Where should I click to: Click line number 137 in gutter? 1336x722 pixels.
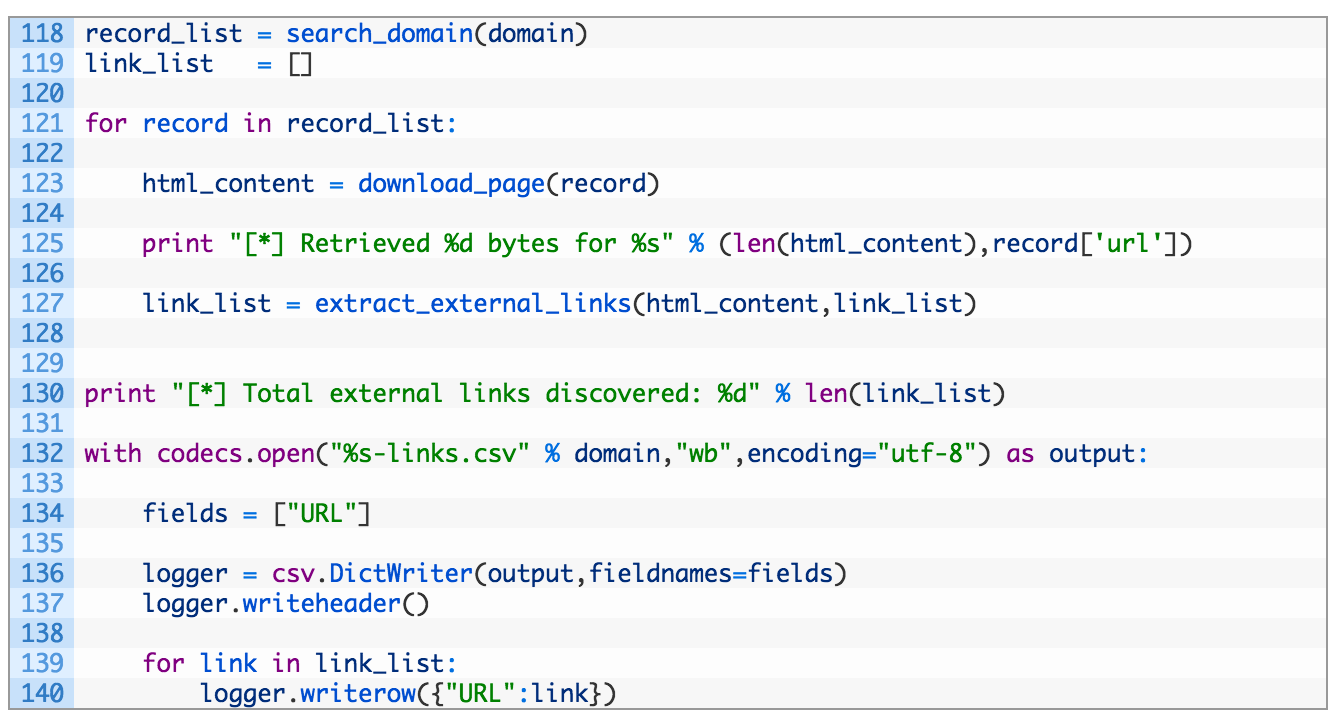(42, 604)
